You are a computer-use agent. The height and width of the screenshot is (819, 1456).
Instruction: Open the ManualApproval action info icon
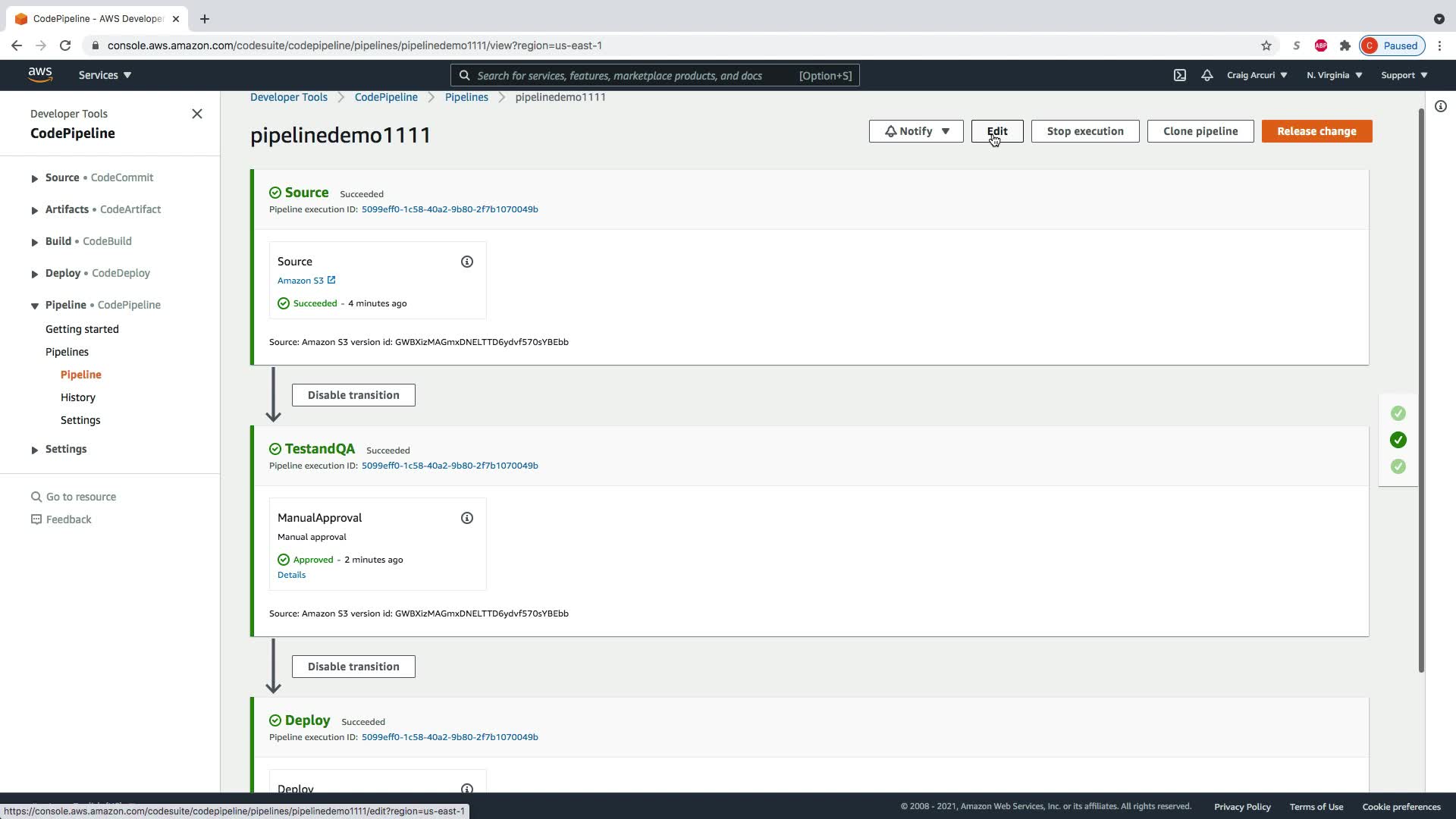tap(467, 518)
